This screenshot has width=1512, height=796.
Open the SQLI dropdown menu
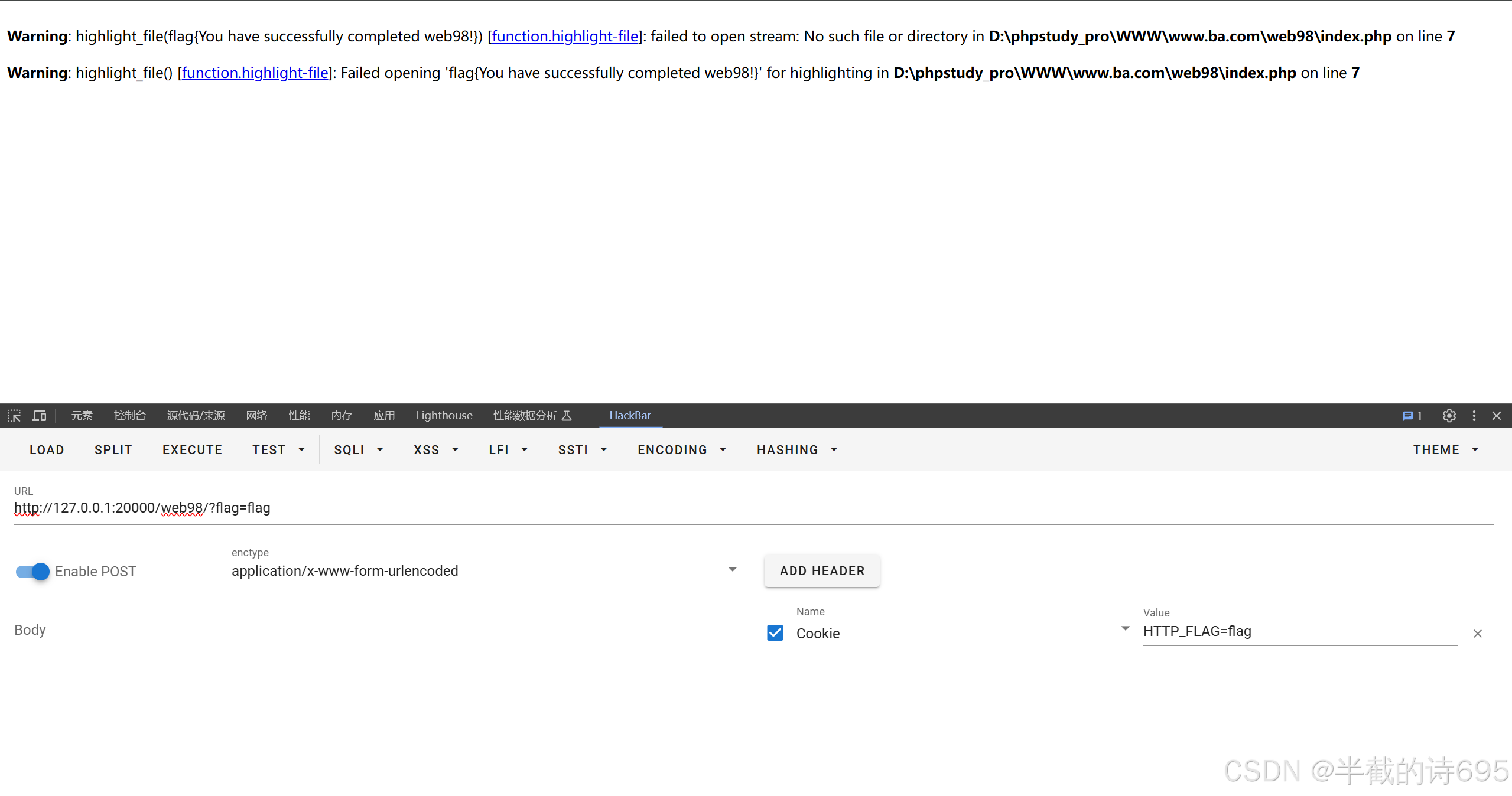(358, 450)
